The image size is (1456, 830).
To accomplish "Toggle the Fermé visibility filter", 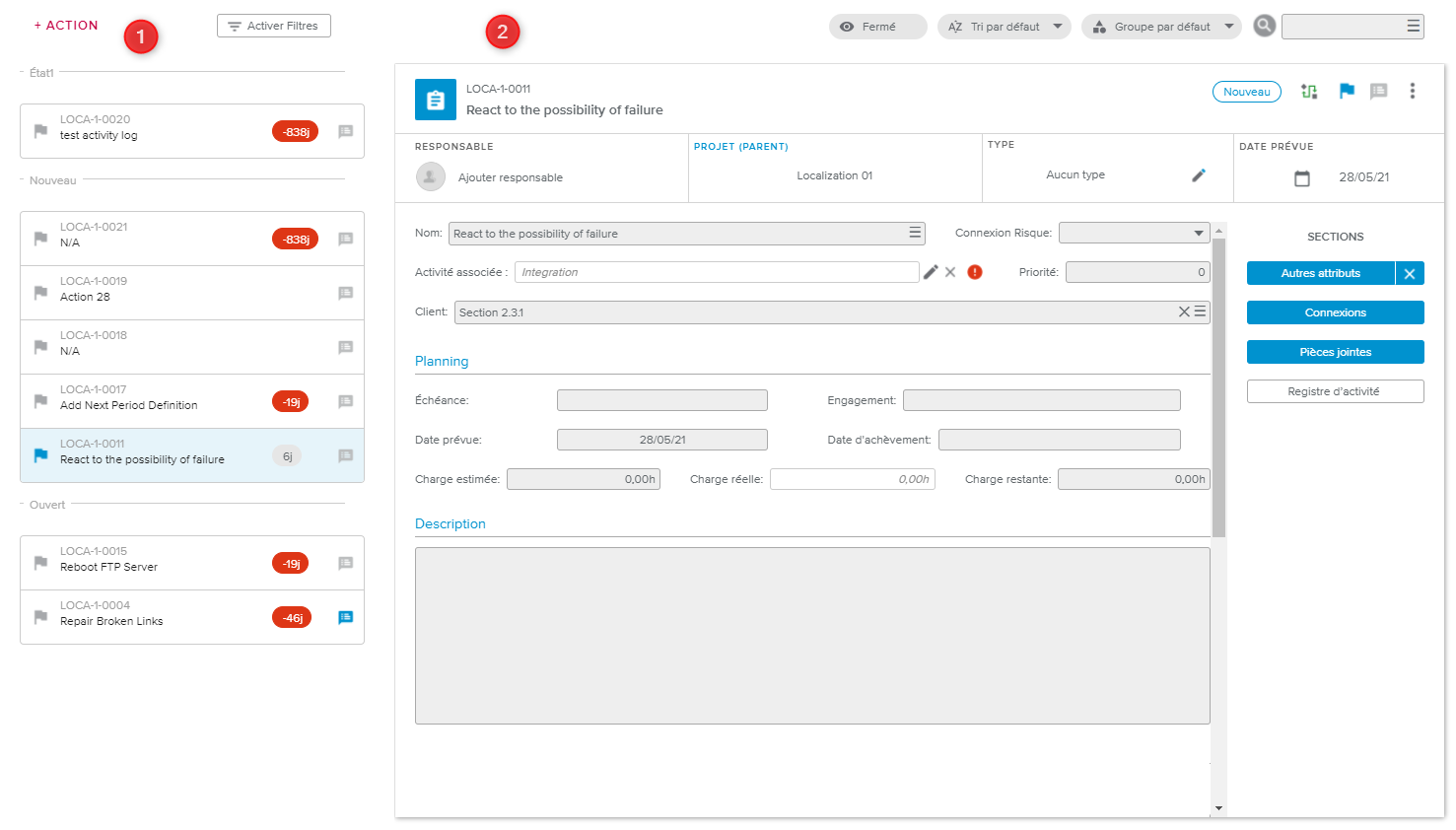I will tap(877, 27).
